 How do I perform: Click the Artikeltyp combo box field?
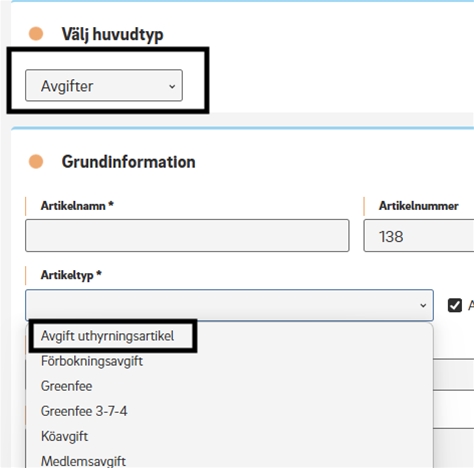coord(229,305)
